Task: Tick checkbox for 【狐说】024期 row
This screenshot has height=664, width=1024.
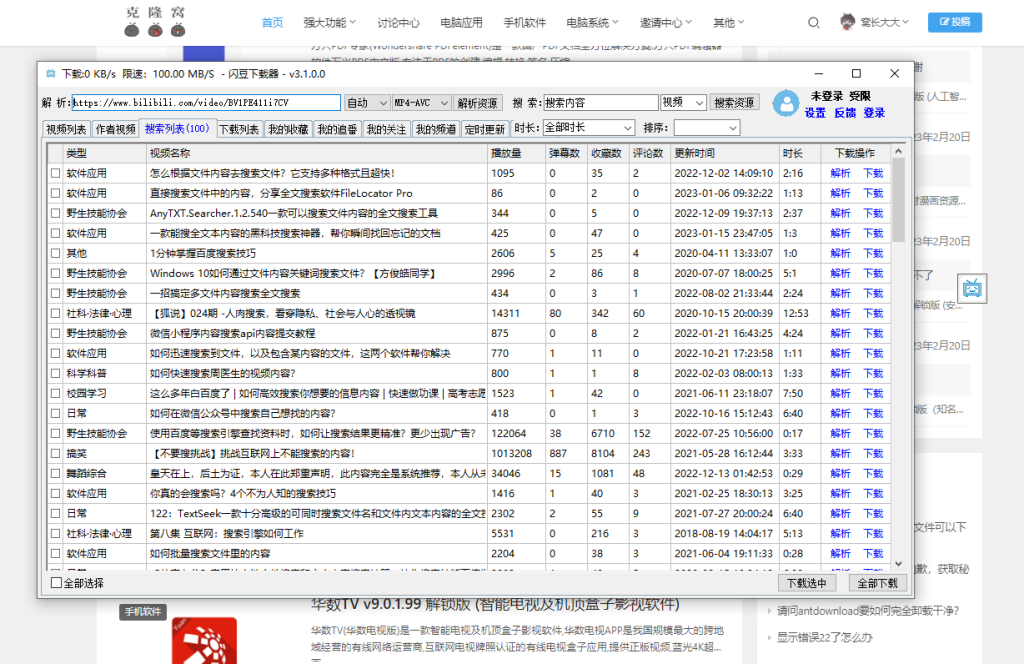Action: point(56,313)
